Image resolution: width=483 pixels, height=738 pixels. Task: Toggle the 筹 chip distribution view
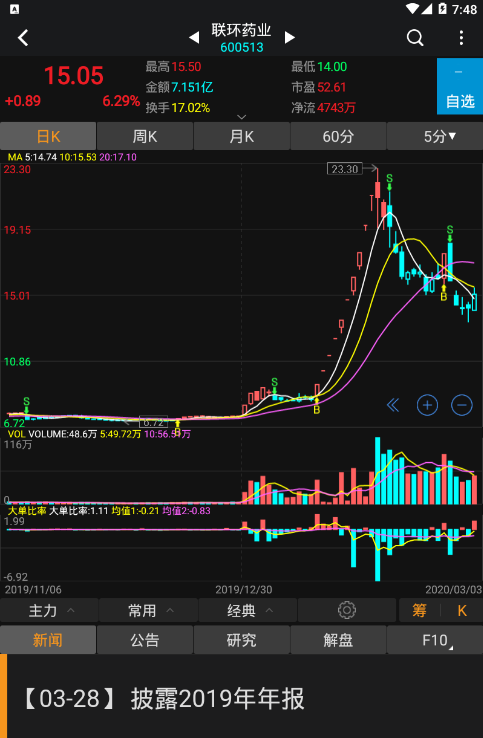tap(419, 610)
